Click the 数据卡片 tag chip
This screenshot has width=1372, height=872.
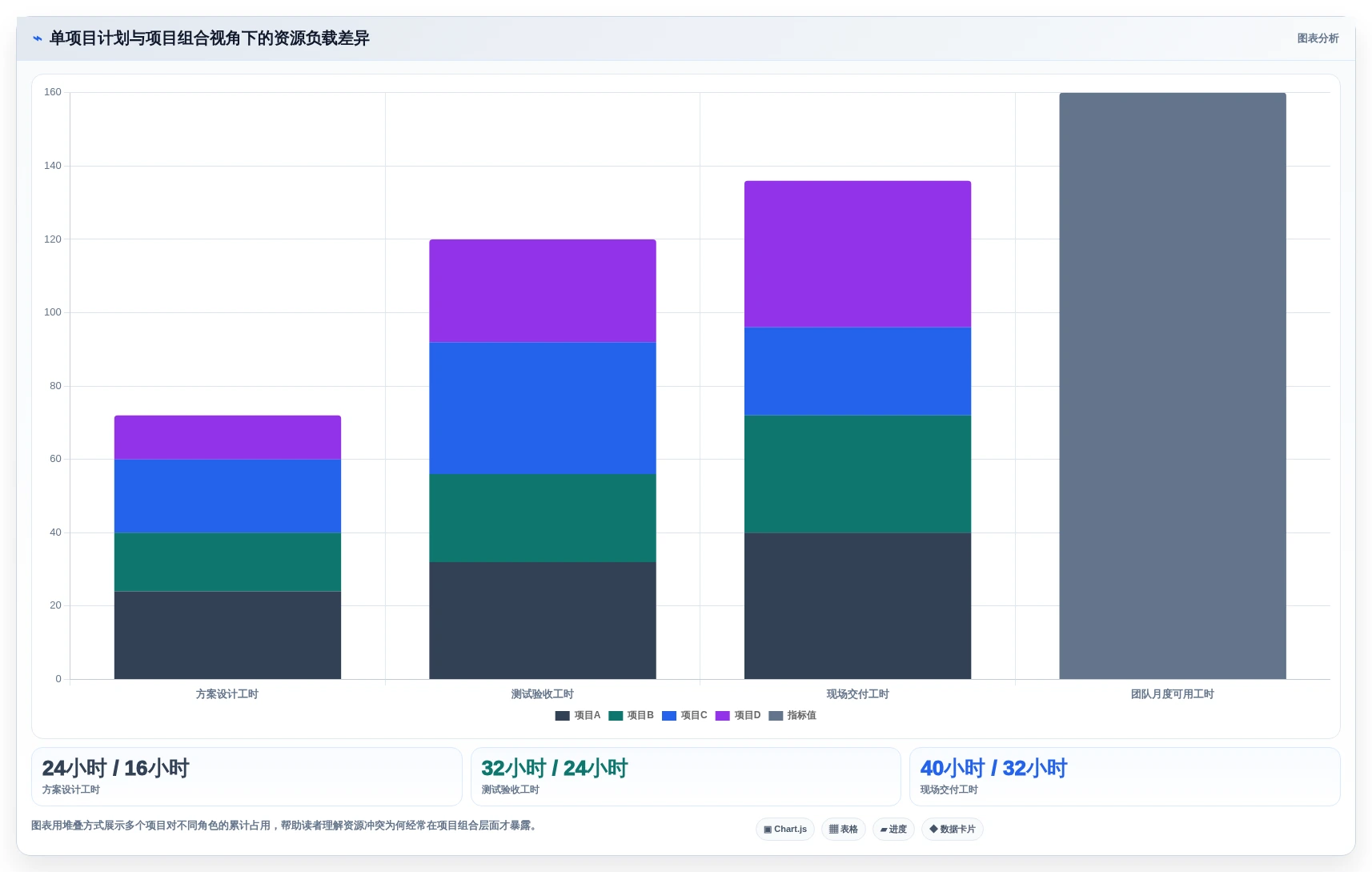click(x=953, y=830)
